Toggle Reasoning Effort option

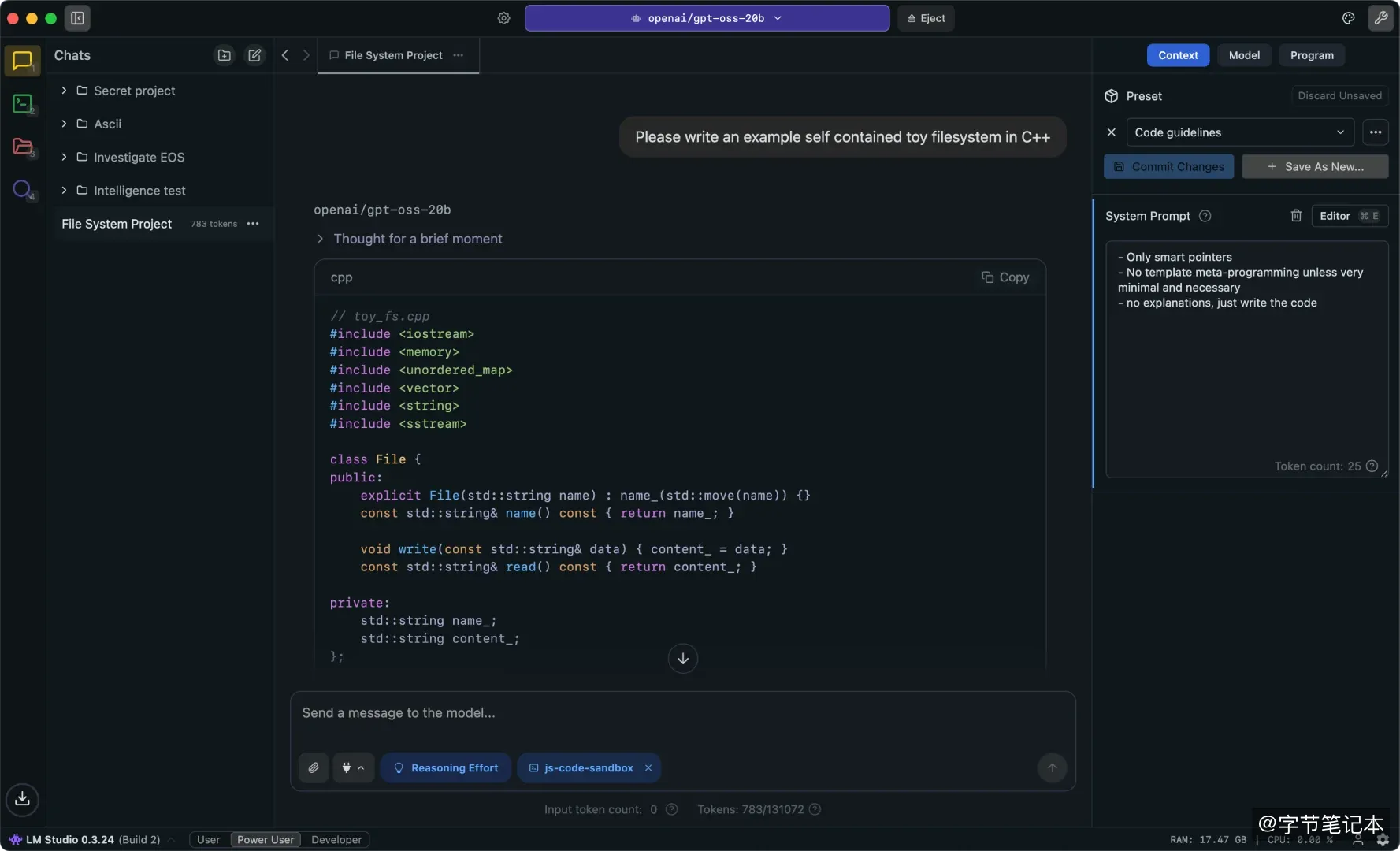tap(446, 767)
